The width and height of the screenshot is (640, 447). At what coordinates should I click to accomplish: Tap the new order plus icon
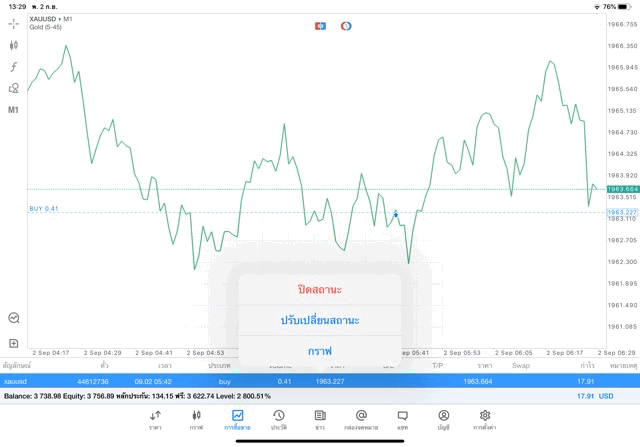tap(14, 343)
